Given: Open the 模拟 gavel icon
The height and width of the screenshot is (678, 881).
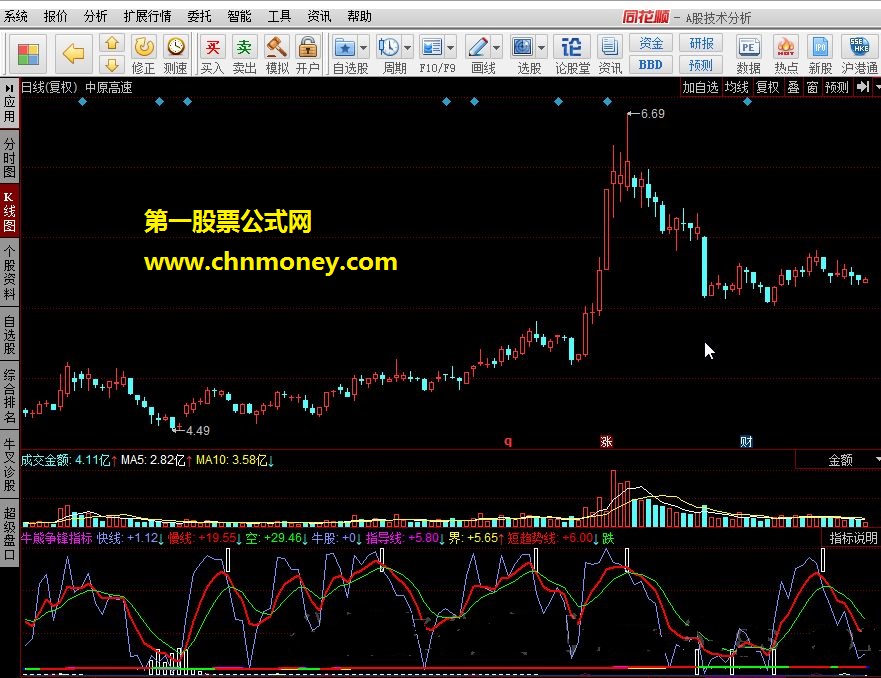Looking at the screenshot, I should coord(276,47).
